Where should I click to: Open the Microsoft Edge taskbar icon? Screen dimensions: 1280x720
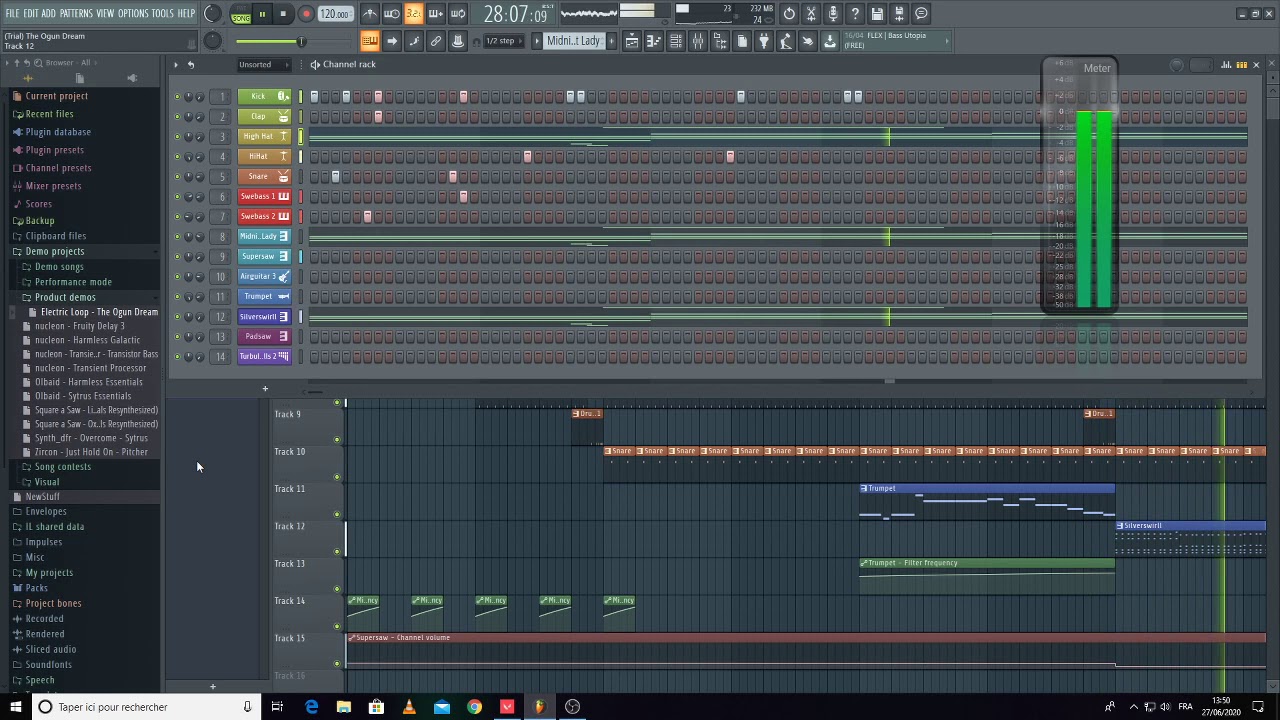coord(311,707)
